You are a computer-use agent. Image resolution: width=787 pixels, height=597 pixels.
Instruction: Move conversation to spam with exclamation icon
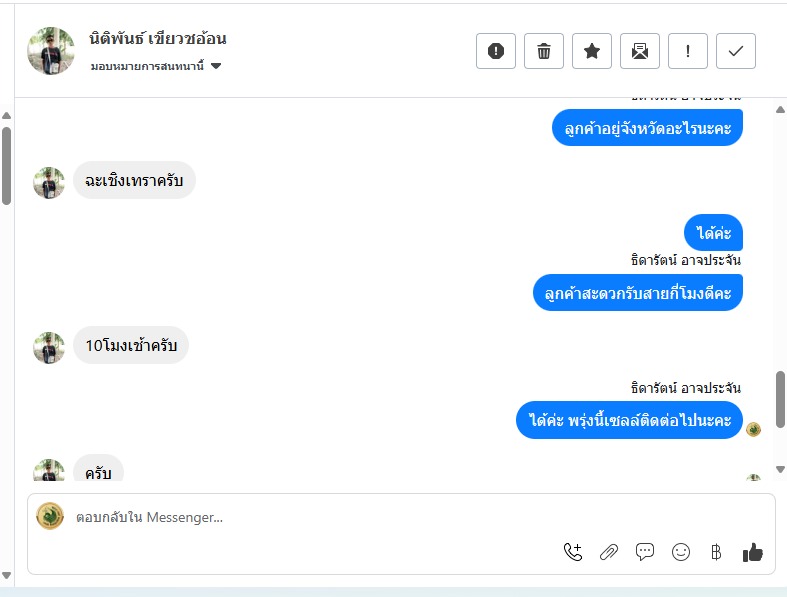click(x=495, y=51)
